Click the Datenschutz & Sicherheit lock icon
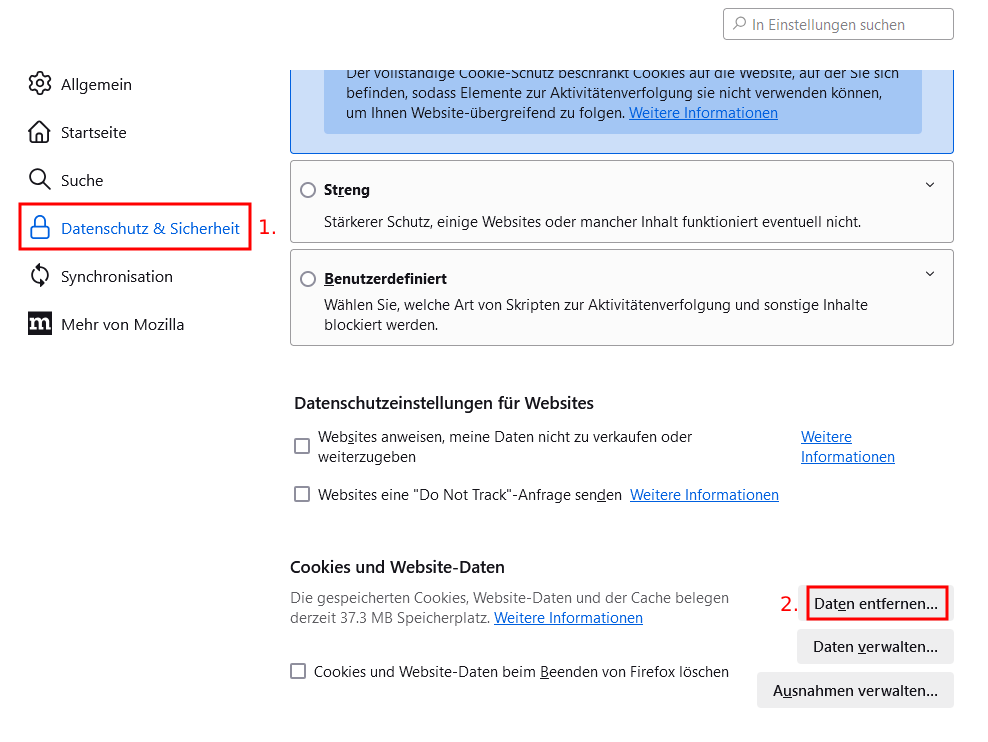This screenshot has height=742, width=988. (x=40, y=227)
